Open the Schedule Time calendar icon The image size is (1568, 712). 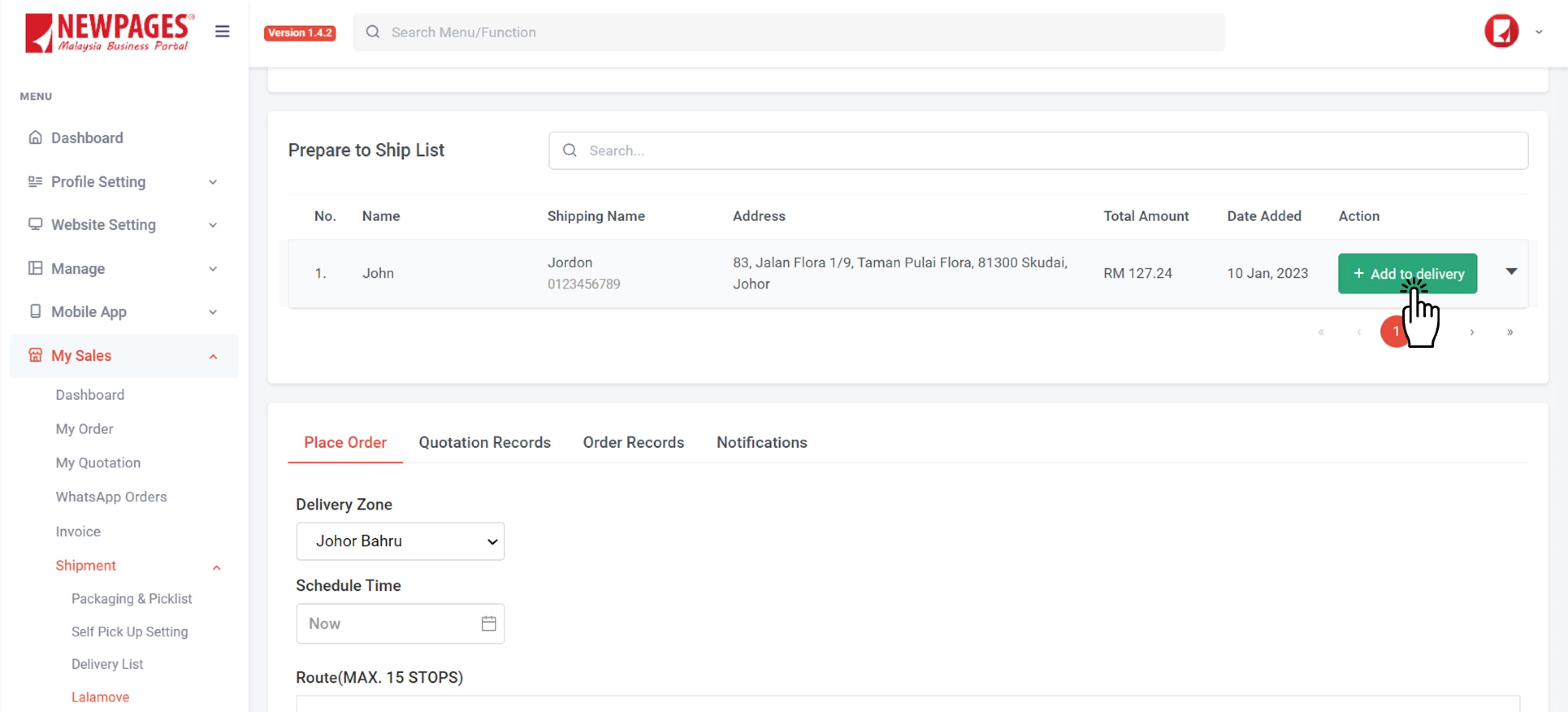point(488,623)
